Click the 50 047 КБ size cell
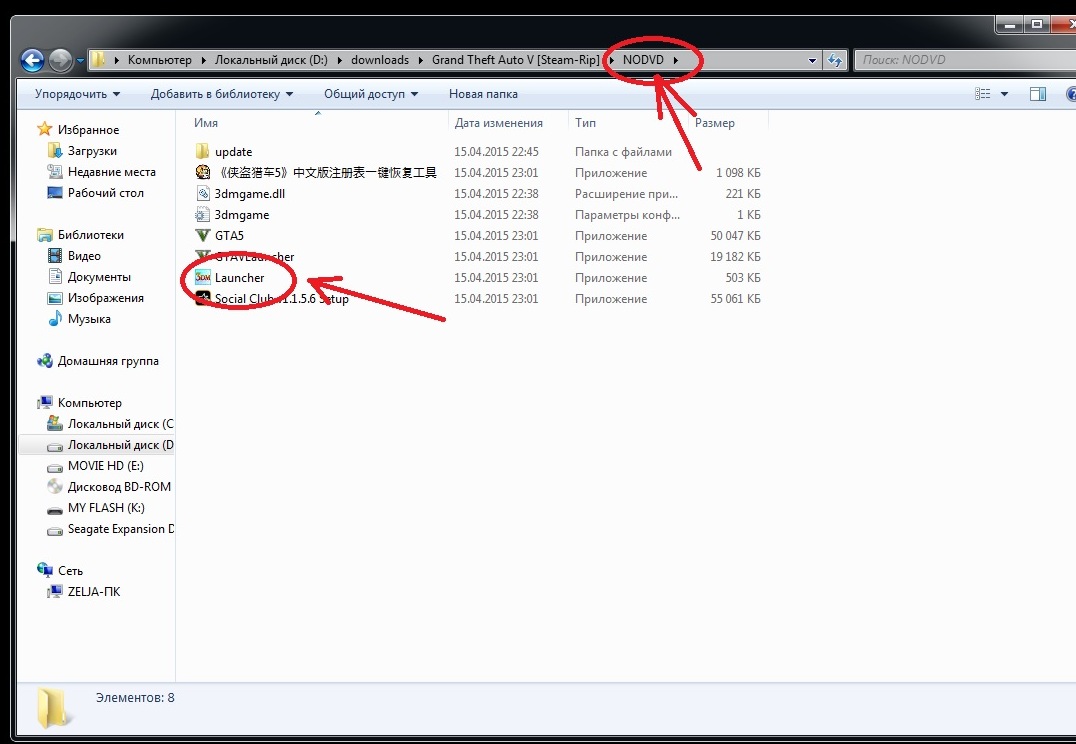1076x744 pixels. point(735,236)
